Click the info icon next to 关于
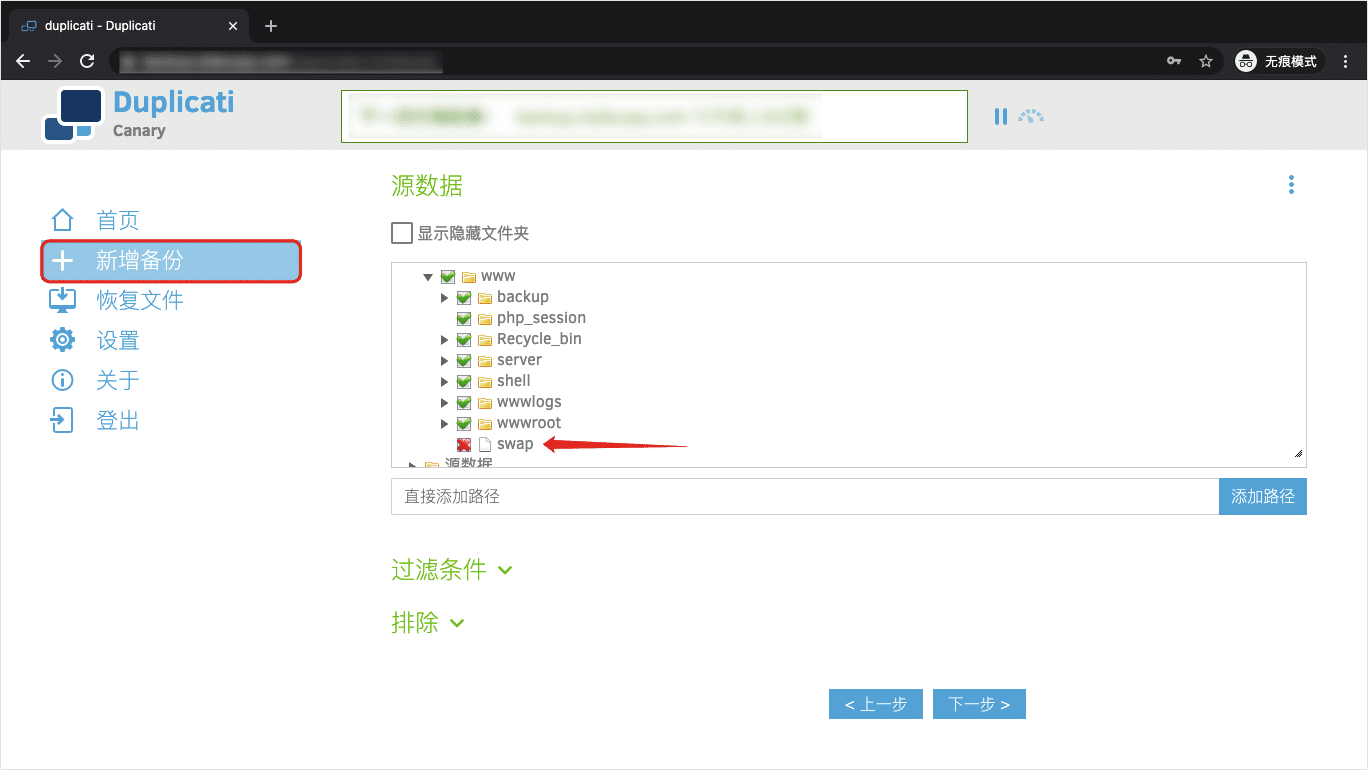This screenshot has height=770, width=1368. point(62,380)
